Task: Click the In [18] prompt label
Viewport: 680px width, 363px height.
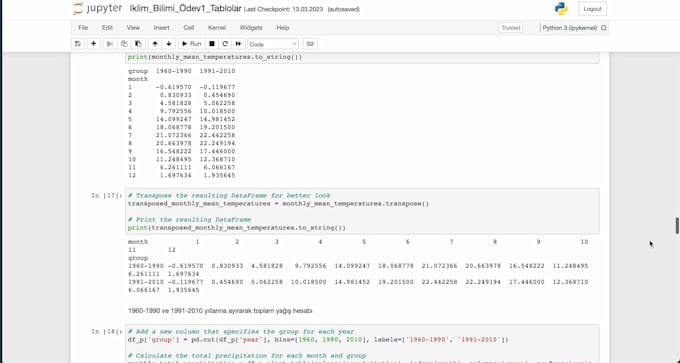Action: [x=106, y=332]
